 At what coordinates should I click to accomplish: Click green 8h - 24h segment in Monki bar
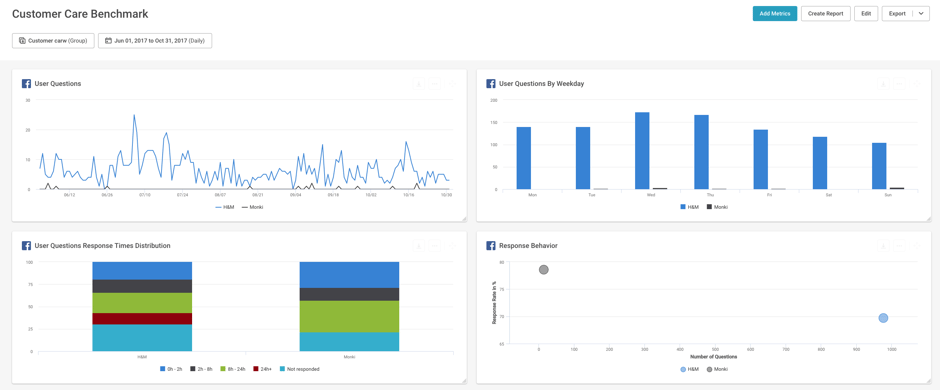pyautogui.click(x=349, y=316)
